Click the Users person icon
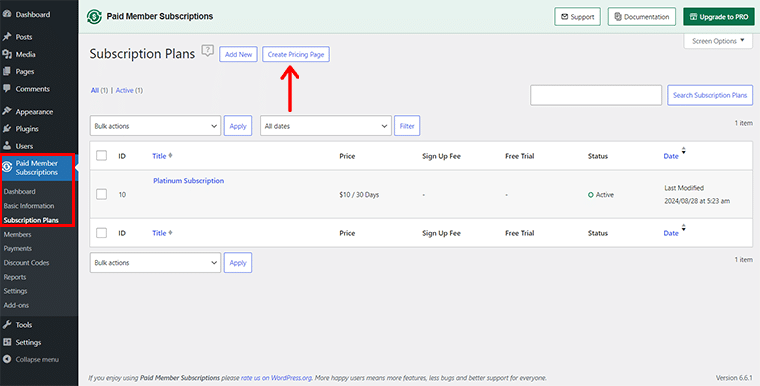Image resolution: width=760 pixels, height=386 pixels. click(x=7, y=146)
